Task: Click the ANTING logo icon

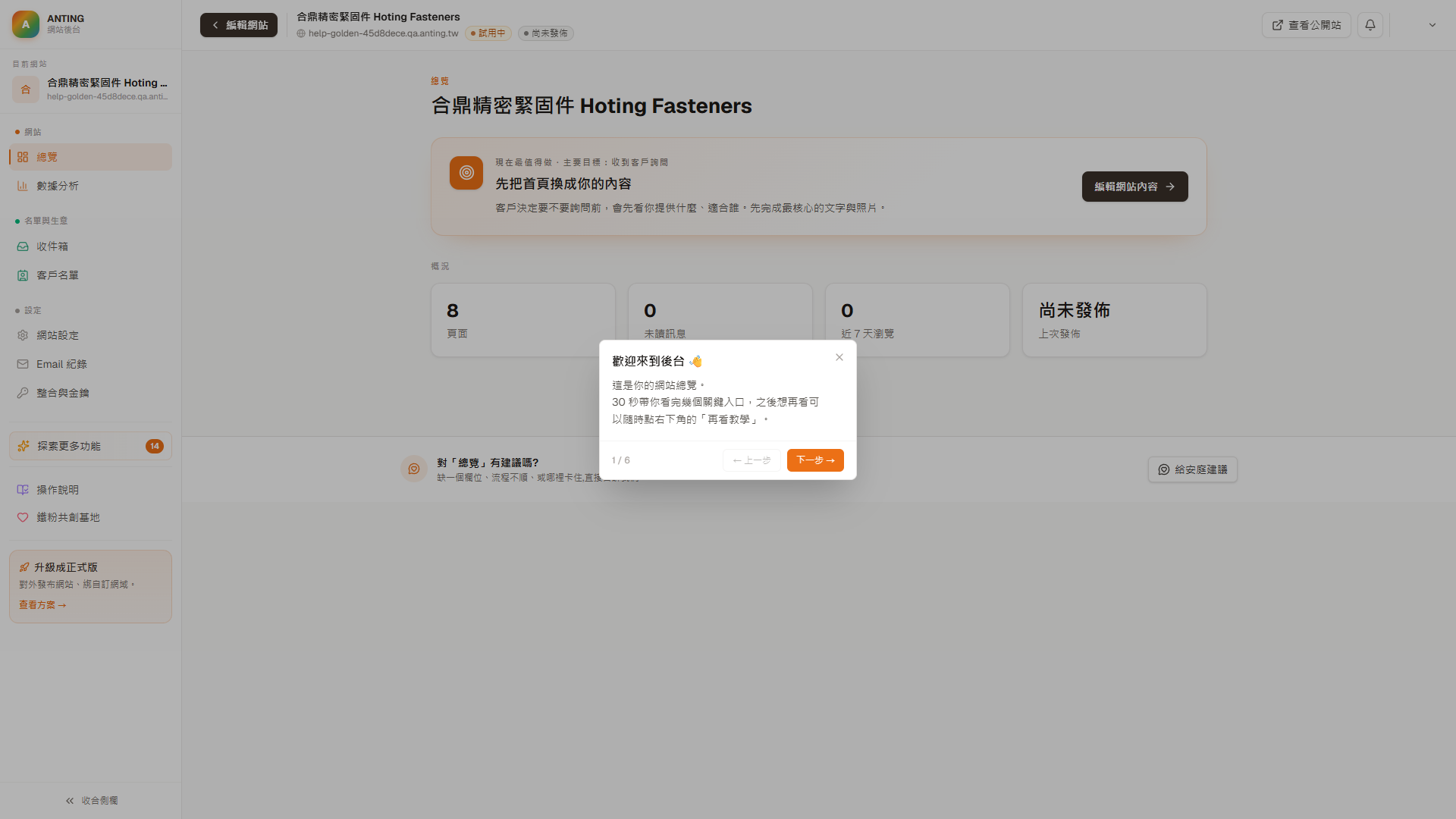Action: point(25,24)
